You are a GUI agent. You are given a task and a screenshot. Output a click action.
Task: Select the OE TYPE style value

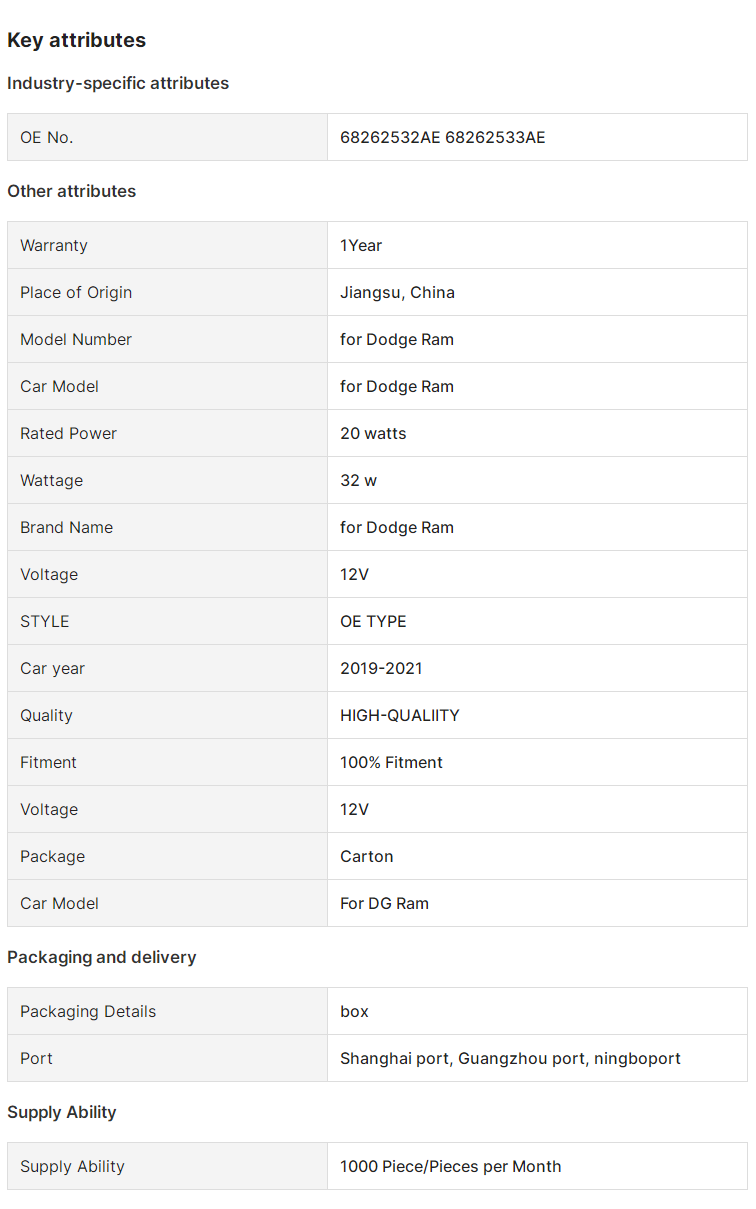(373, 621)
